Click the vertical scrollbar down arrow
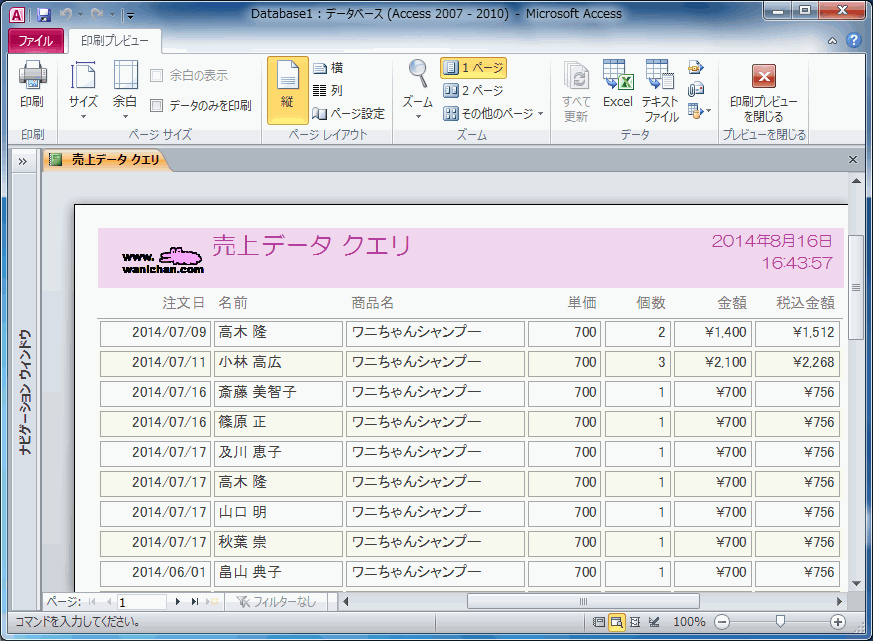The image size is (873, 641). [x=856, y=584]
